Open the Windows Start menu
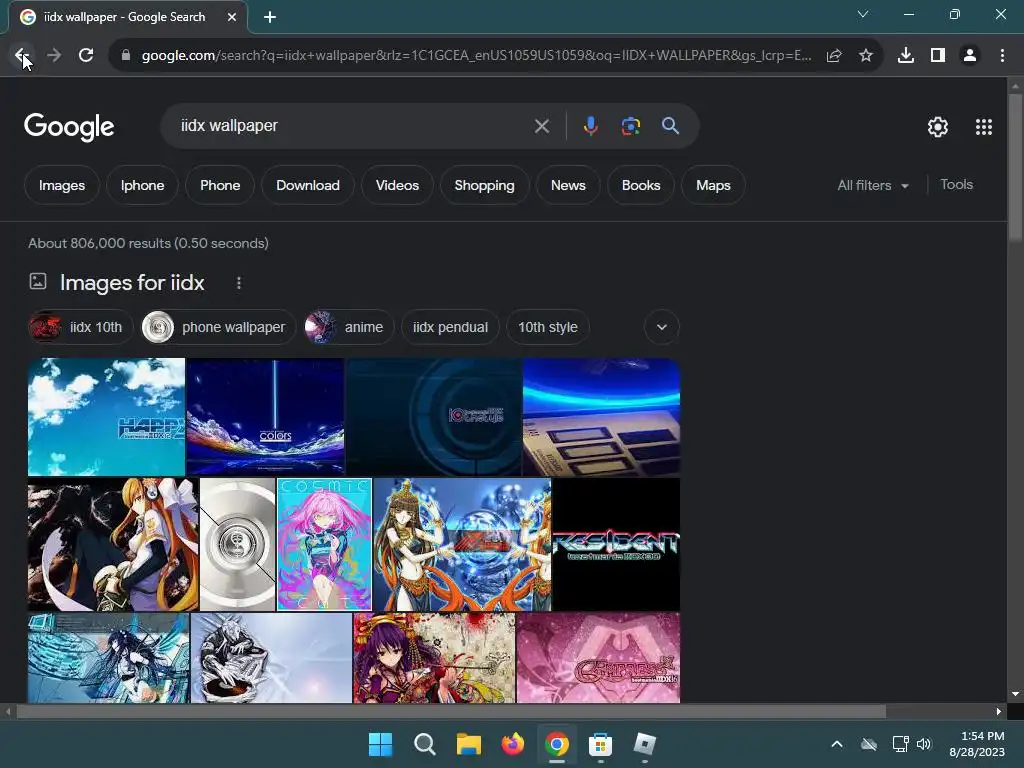Image resolution: width=1024 pixels, height=768 pixels. [x=381, y=744]
